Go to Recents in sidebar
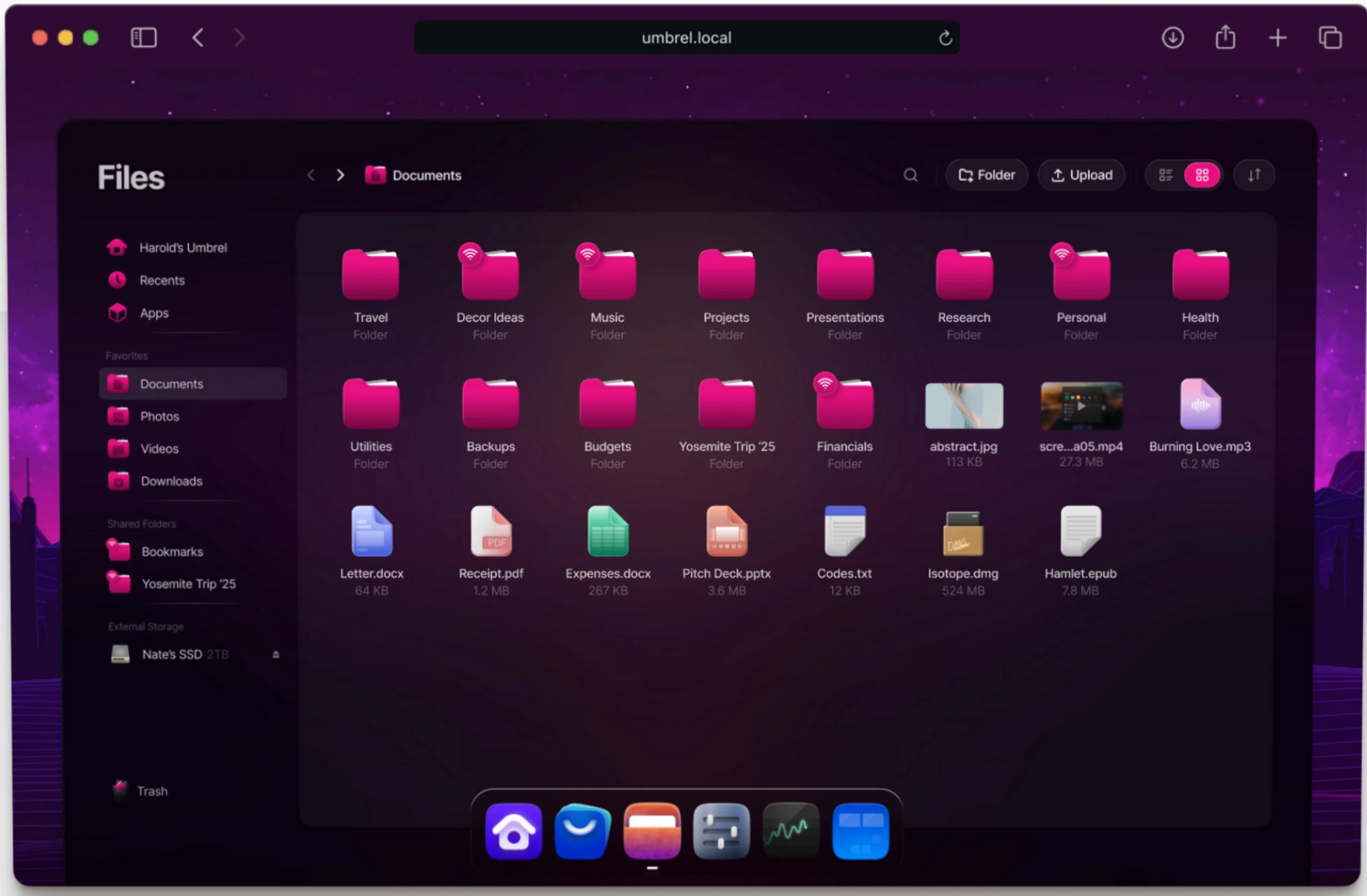Viewport: 1367px width, 896px height. 162,280
